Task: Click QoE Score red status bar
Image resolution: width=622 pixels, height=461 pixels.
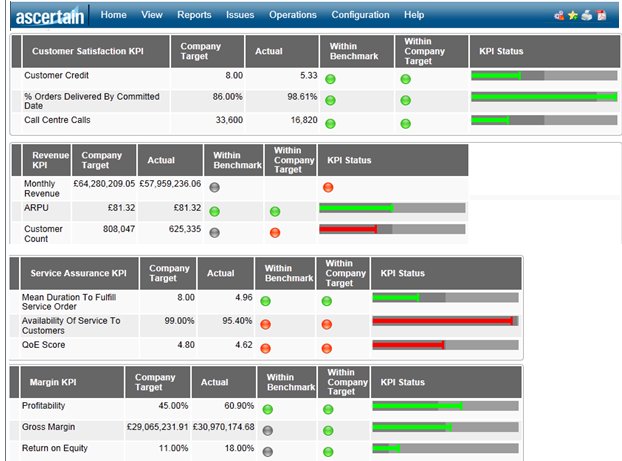Action: [x=445, y=345]
